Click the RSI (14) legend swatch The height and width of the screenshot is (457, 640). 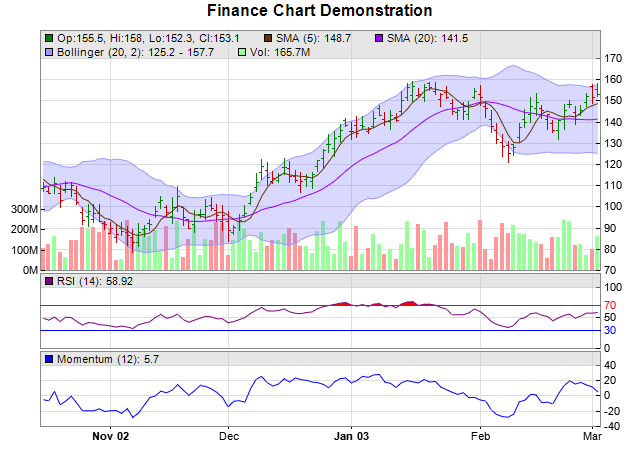coord(48,282)
